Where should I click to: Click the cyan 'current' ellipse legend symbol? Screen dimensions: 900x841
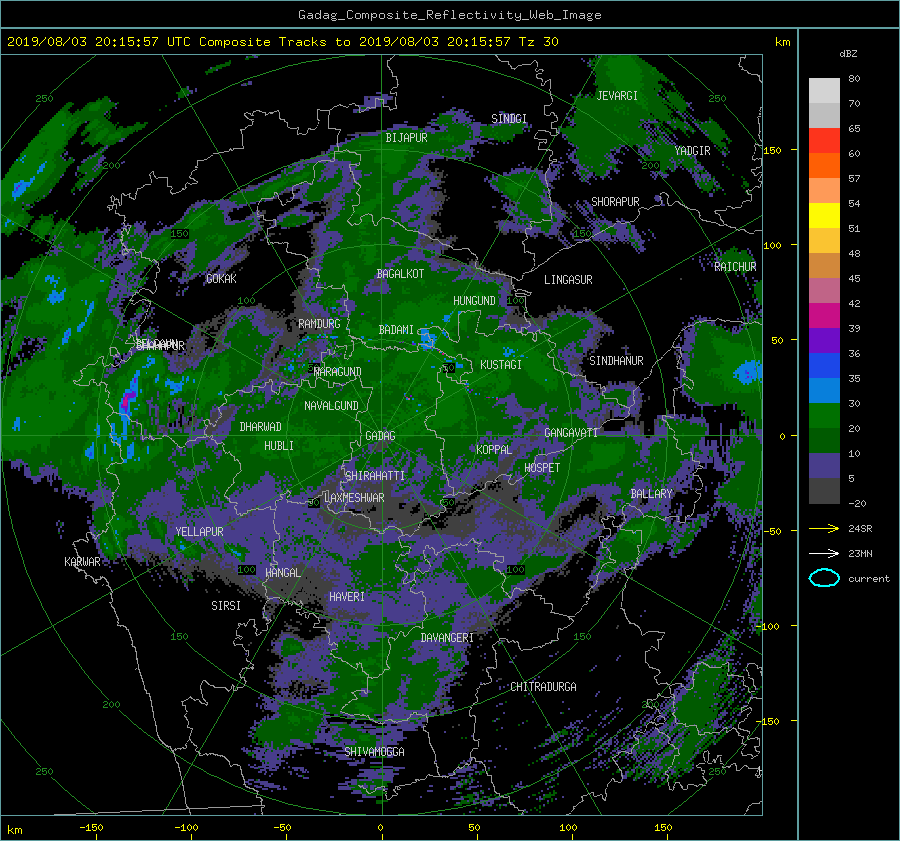(x=824, y=578)
